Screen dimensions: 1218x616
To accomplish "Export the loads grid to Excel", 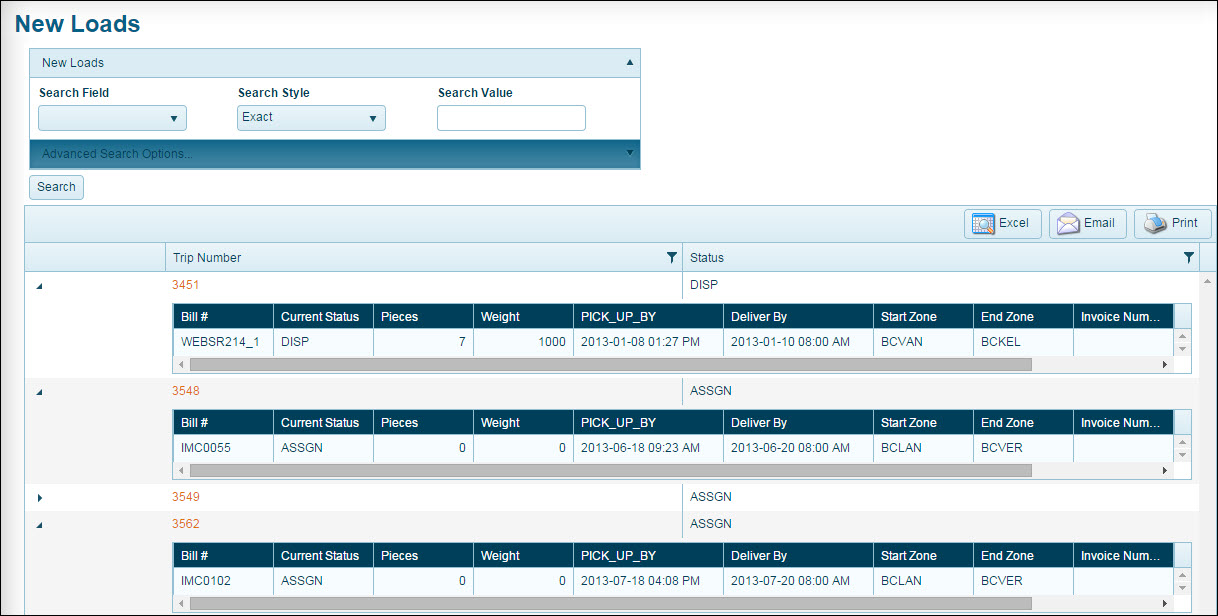I will pos(1003,223).
